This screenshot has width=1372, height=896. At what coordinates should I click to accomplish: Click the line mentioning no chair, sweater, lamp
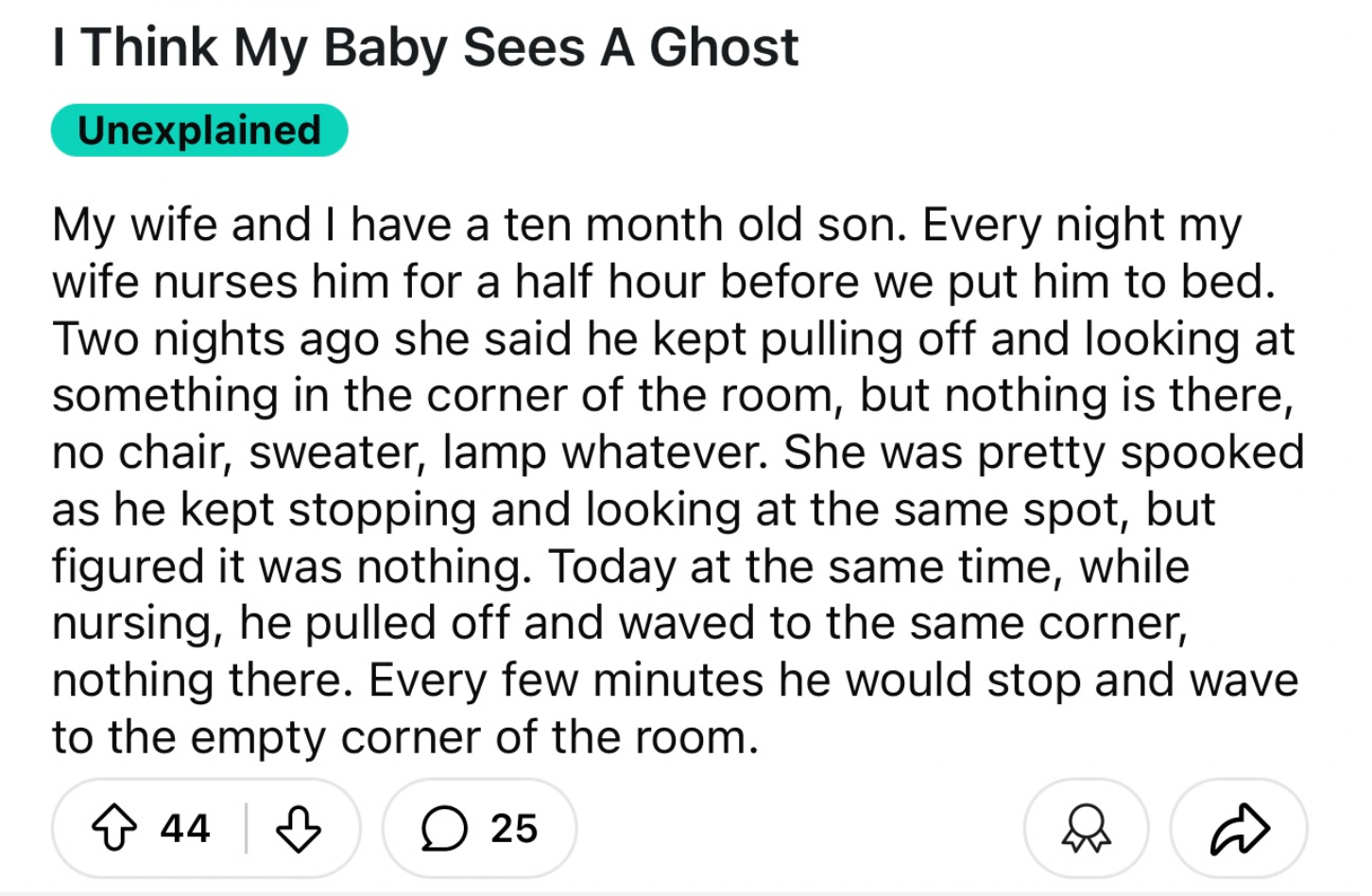(677, 453)
